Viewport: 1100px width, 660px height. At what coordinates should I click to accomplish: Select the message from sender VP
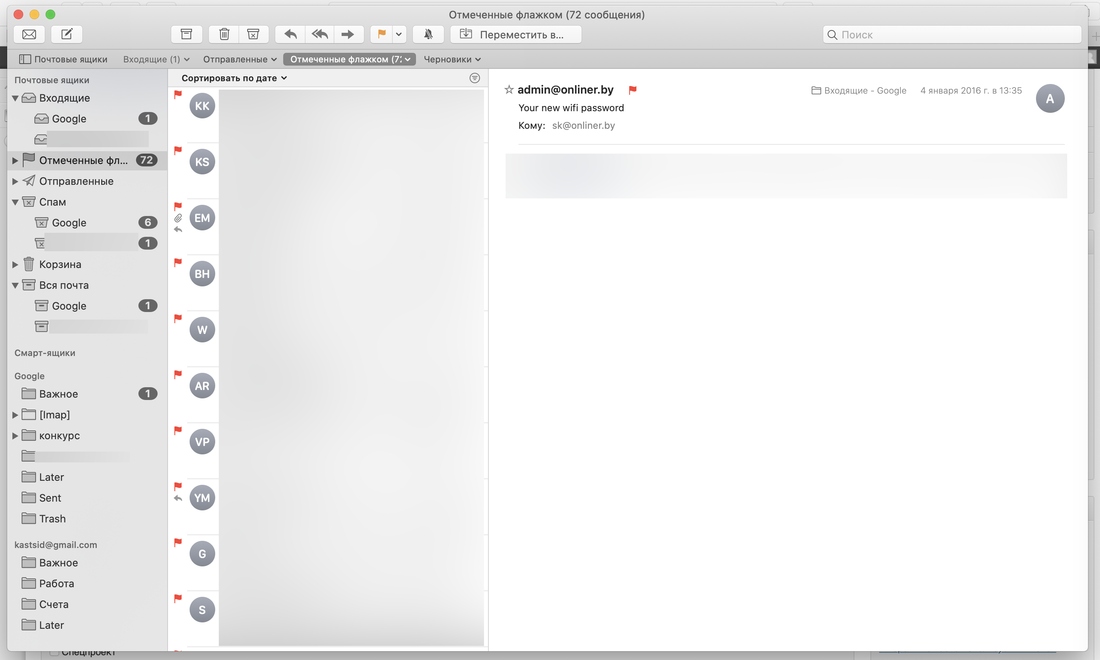point(328,451)
